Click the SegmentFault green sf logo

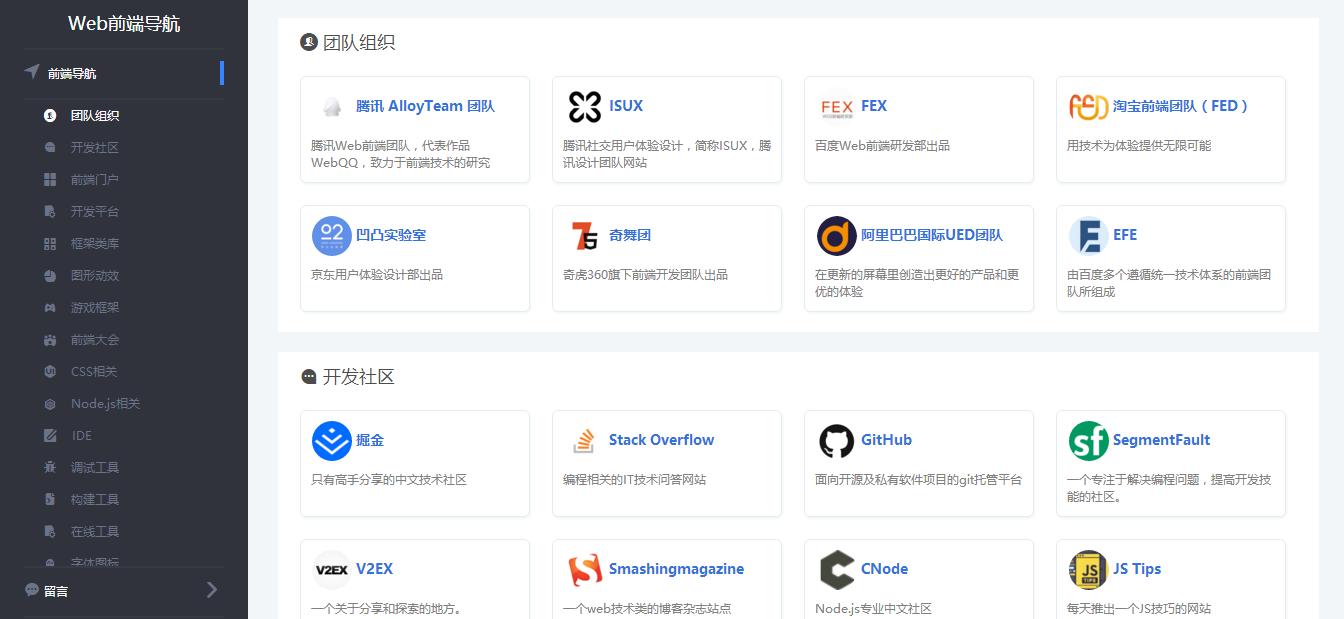click(x=1088, y=441)
